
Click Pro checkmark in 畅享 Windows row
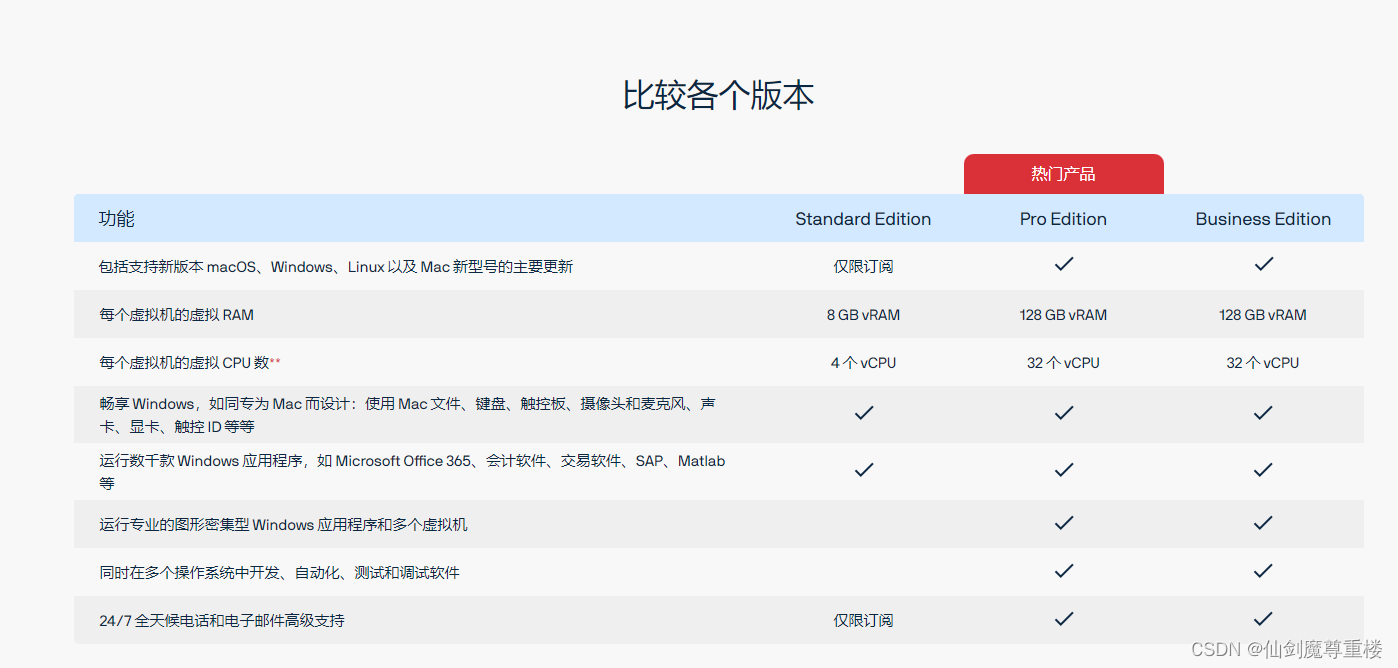click(1064, 412)
